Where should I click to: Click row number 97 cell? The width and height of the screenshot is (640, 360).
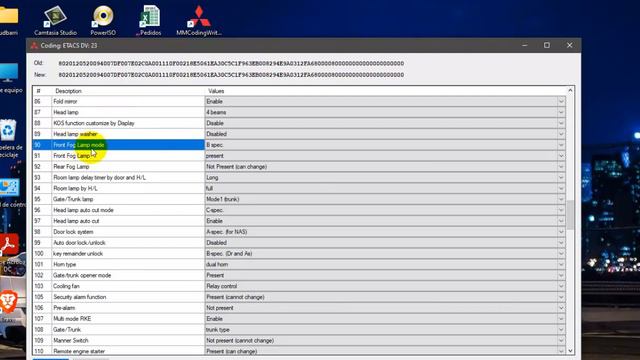click(x=42, y=221)
